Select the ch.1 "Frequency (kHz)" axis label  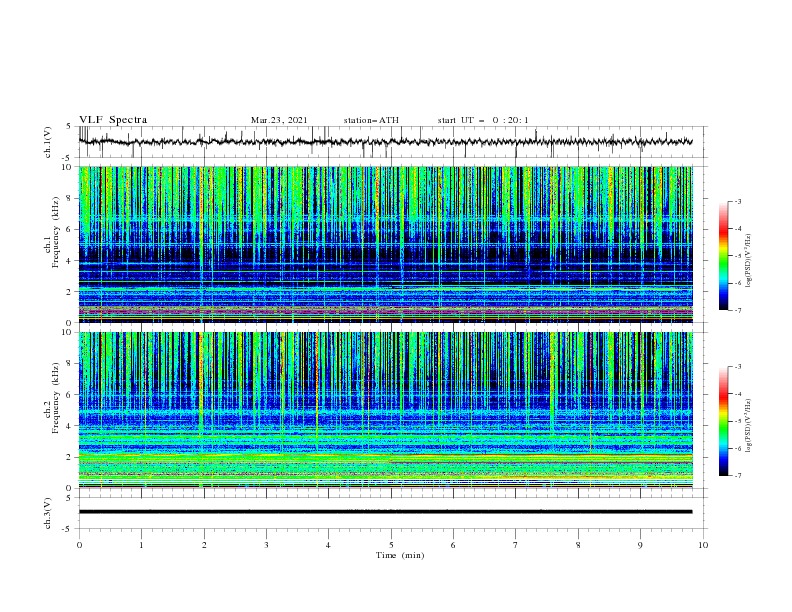click(x=56, y=232)
